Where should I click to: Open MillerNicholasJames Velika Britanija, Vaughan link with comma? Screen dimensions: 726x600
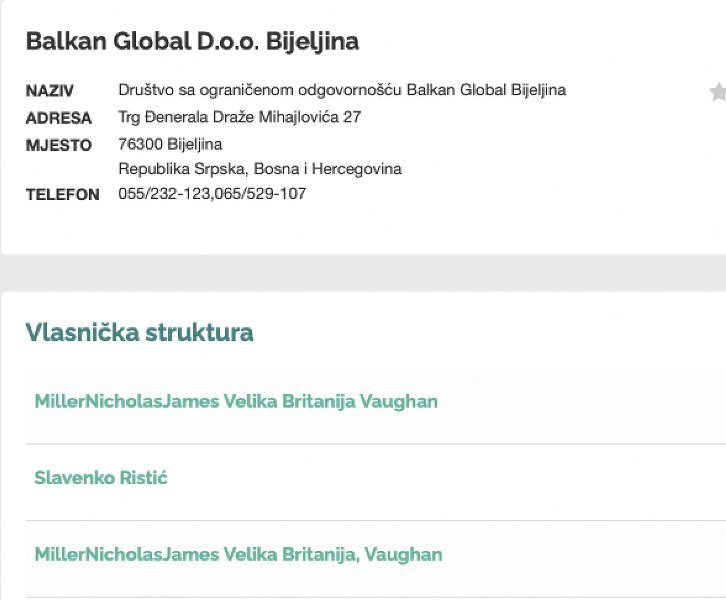click(x=238, y=554)
